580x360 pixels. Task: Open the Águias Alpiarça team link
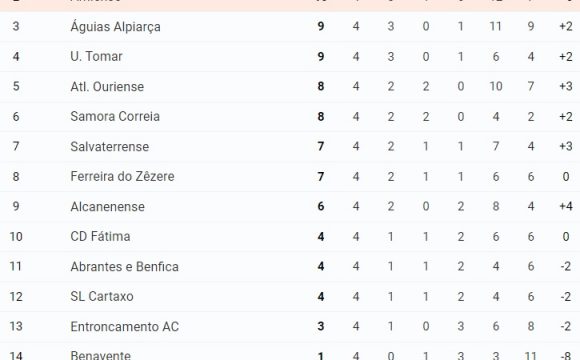[x=115, y=27]
